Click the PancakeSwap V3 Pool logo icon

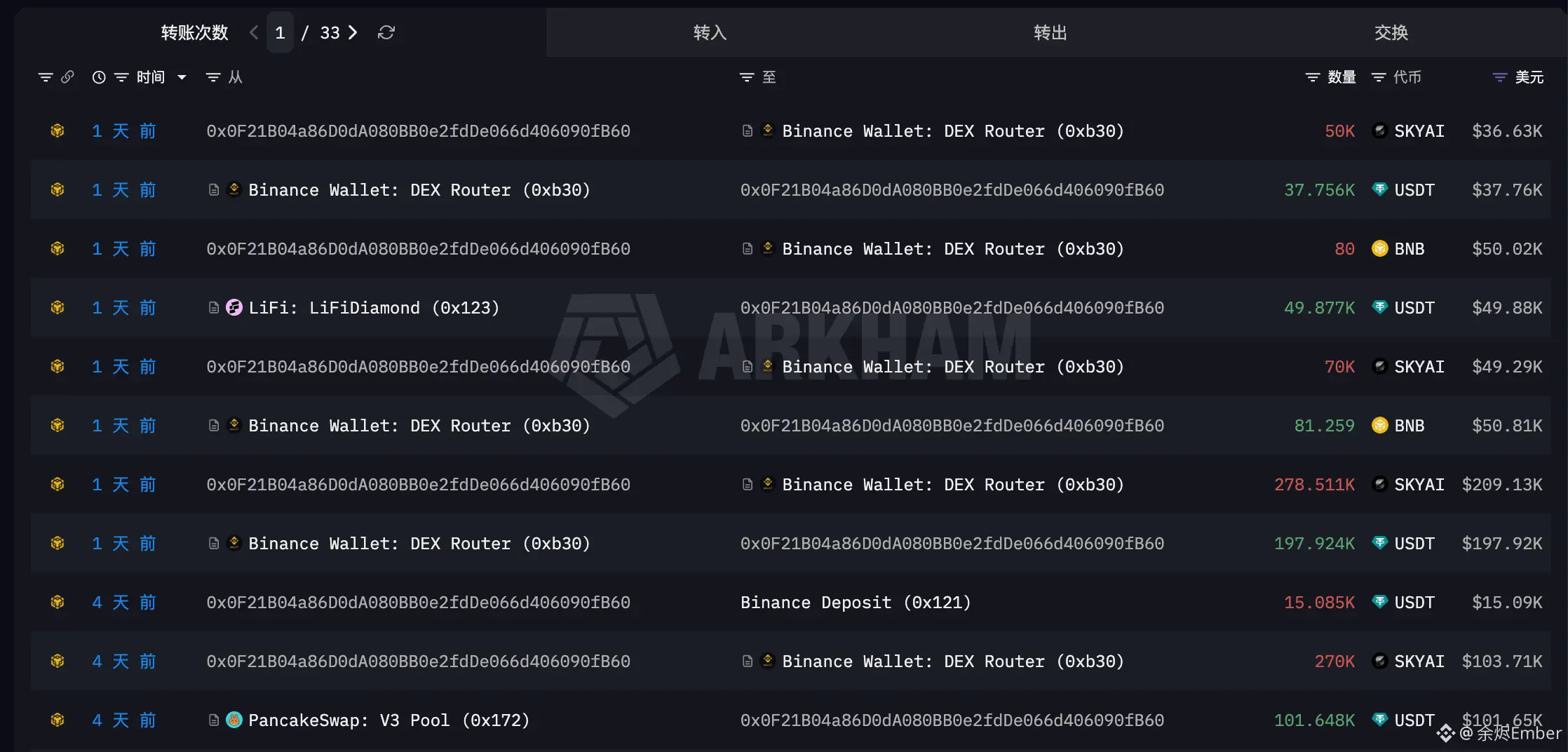tap(234, 720)
